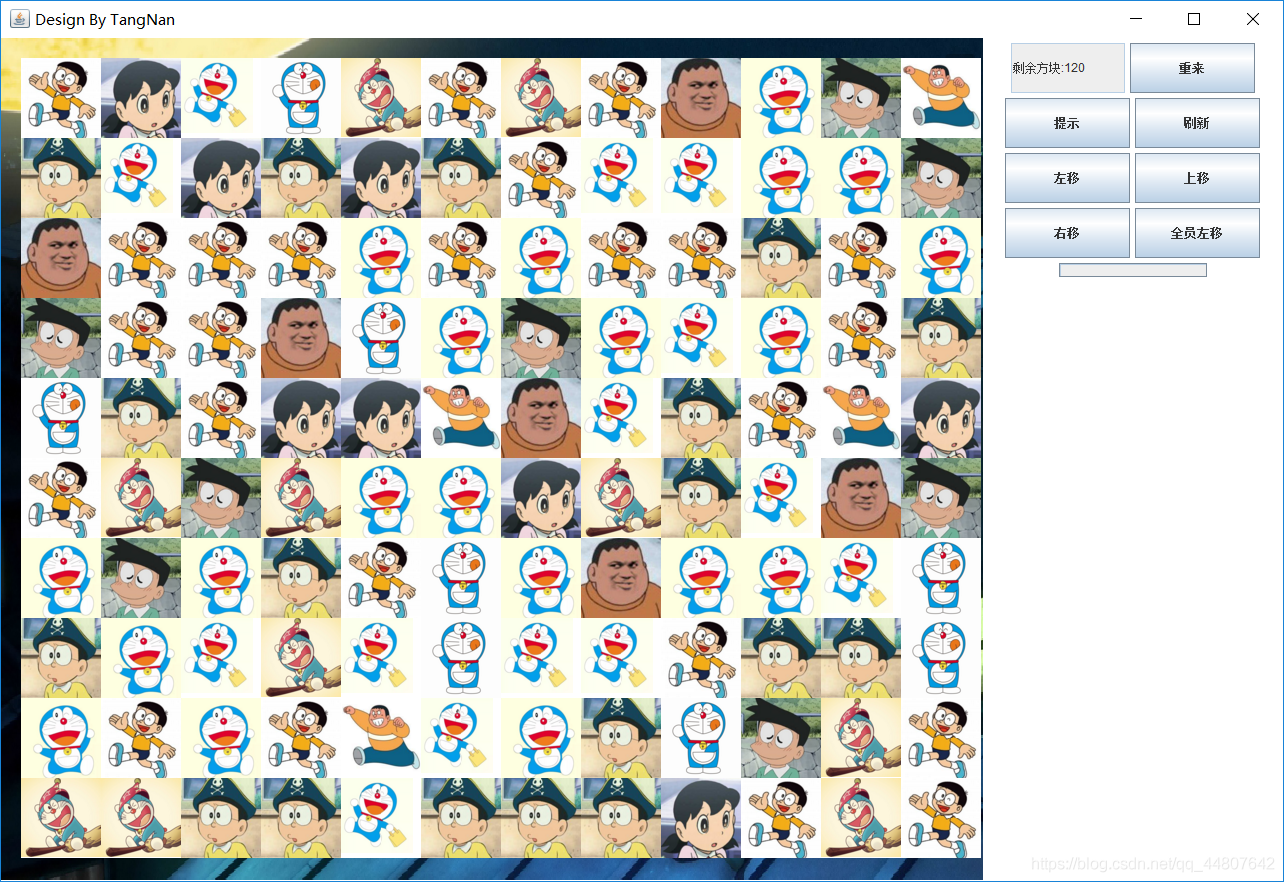Select the Suneo tile in the second row
Screen dimensions: 1284x882
[x=941, y=178]
